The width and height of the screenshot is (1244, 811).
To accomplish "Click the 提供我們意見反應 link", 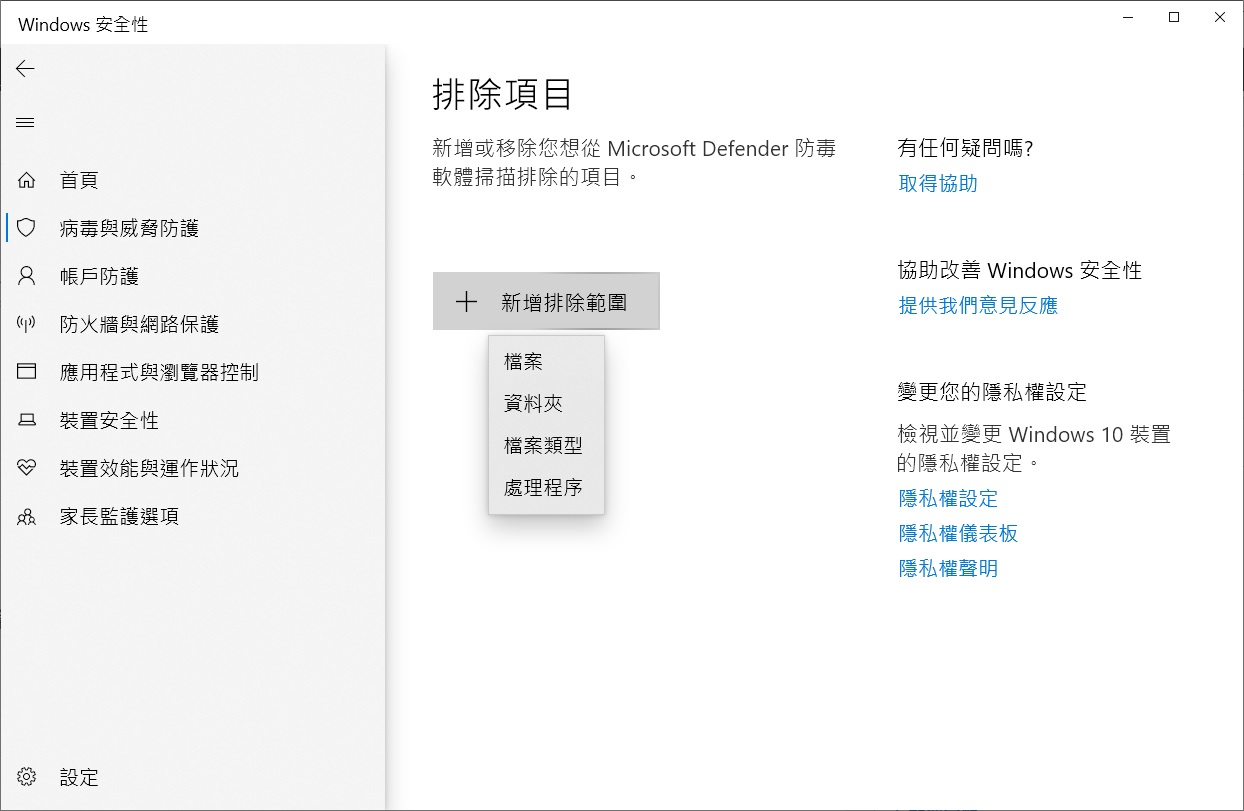I will tap(978, 306).
